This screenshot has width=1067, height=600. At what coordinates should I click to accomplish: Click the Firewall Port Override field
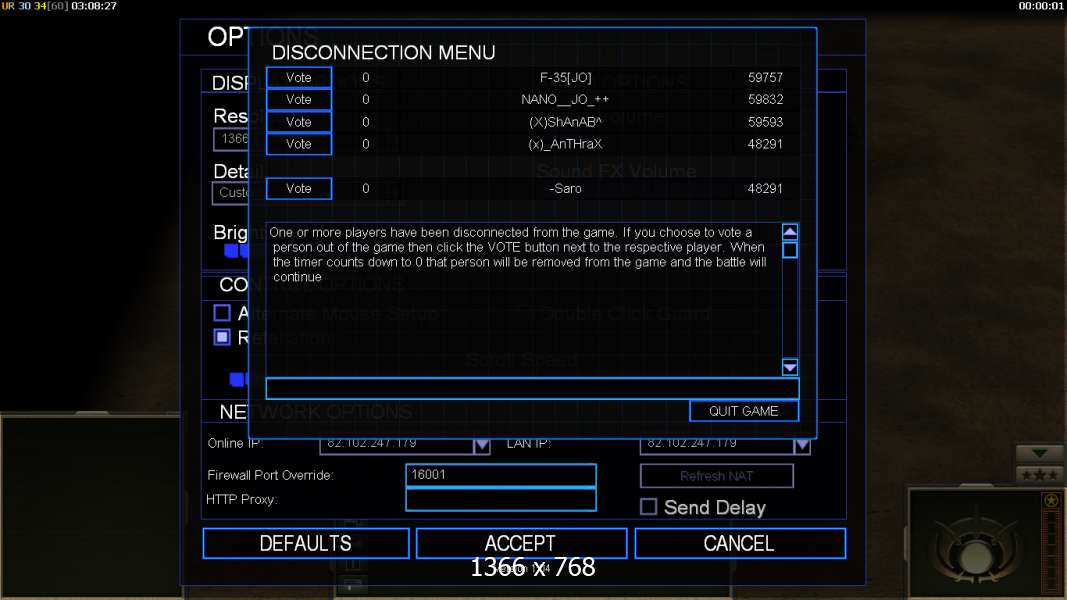pos(501,475)
